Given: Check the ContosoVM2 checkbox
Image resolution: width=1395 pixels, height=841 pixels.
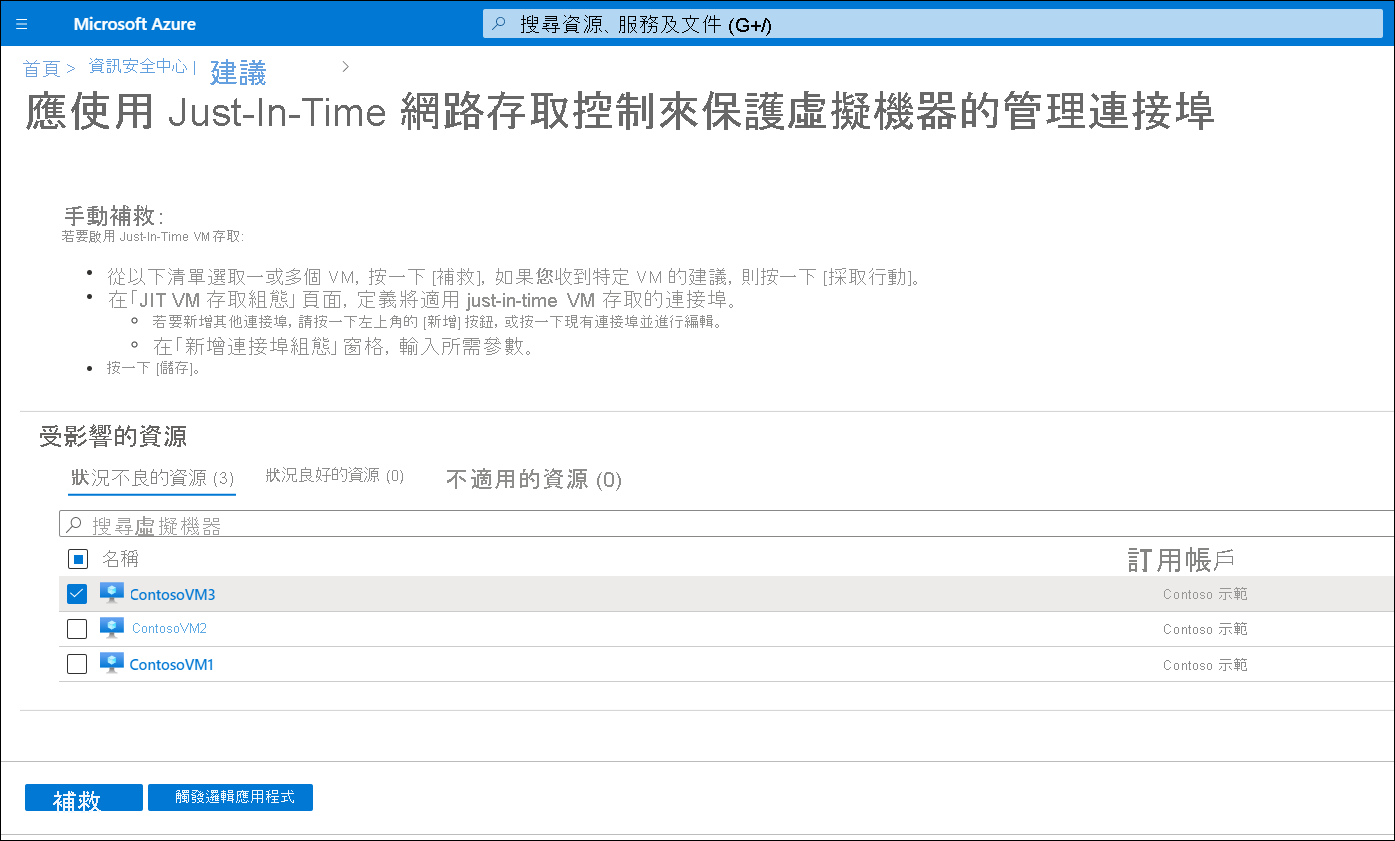Looking at the screenshot, I should (77, 629).
